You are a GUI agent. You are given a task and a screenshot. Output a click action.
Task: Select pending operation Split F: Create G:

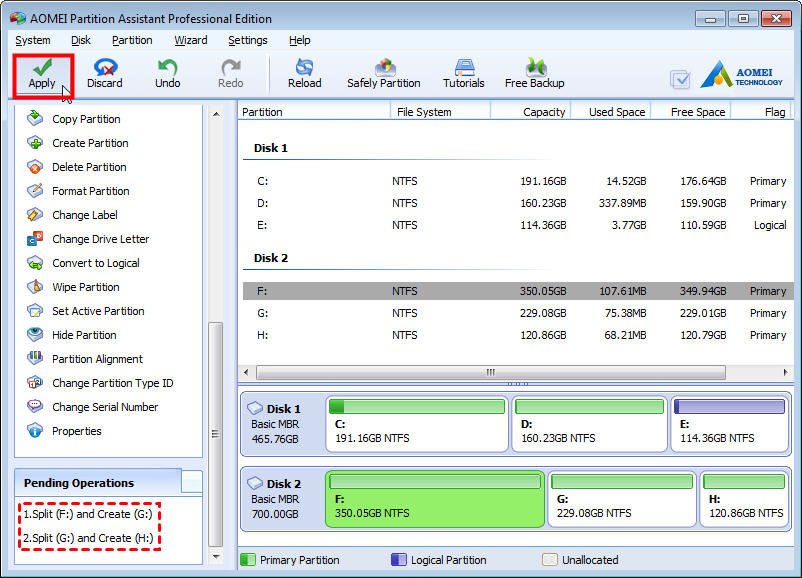click(x=88, y=514)
